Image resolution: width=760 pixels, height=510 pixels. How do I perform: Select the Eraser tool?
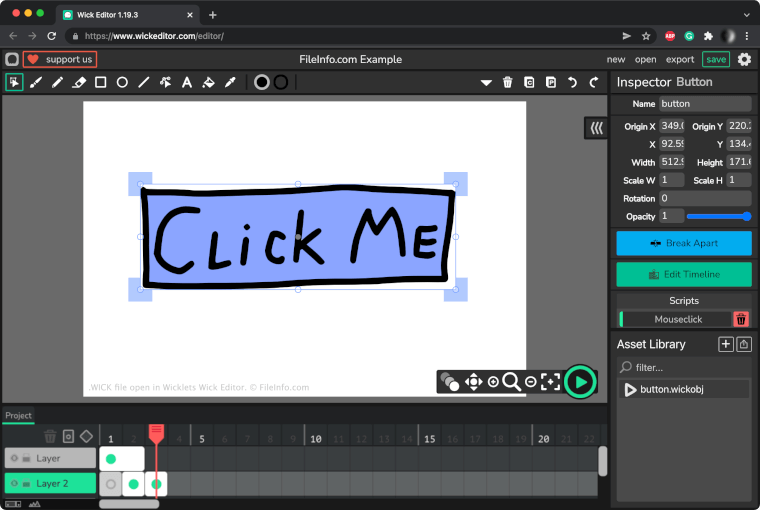point(79,82)
